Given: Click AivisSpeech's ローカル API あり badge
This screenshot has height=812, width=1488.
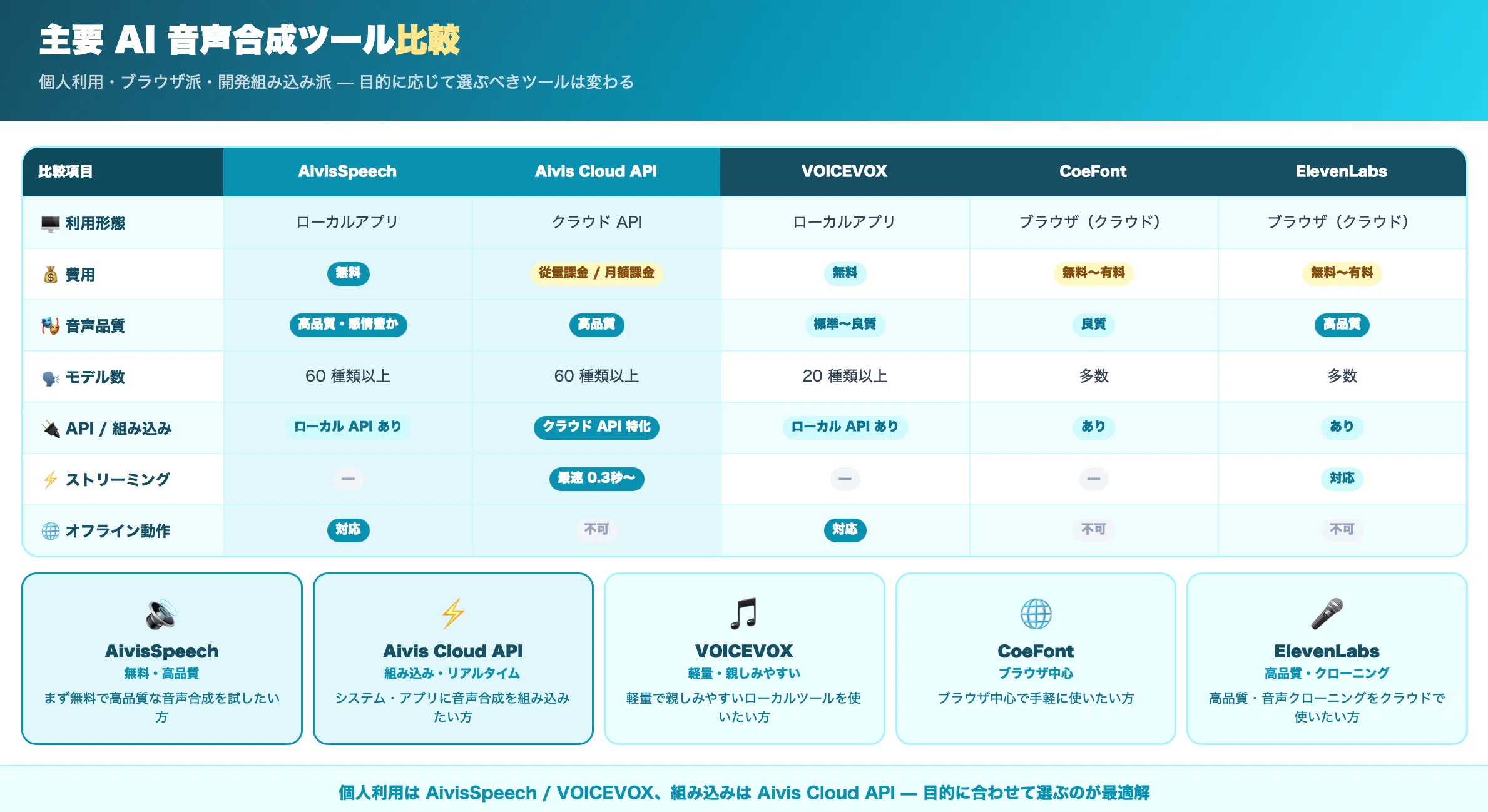Looking at the screenshot, I should tap(348, 427).
